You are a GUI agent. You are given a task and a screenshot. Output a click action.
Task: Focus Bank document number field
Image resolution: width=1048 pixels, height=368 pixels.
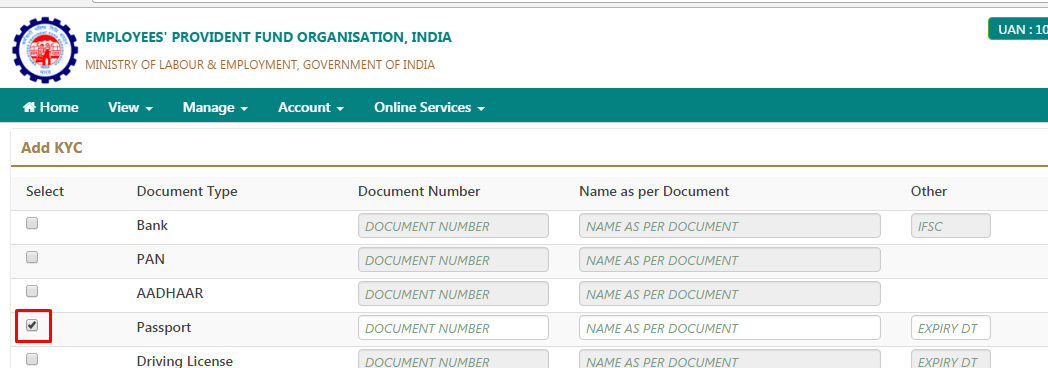(x=453, y=226)
